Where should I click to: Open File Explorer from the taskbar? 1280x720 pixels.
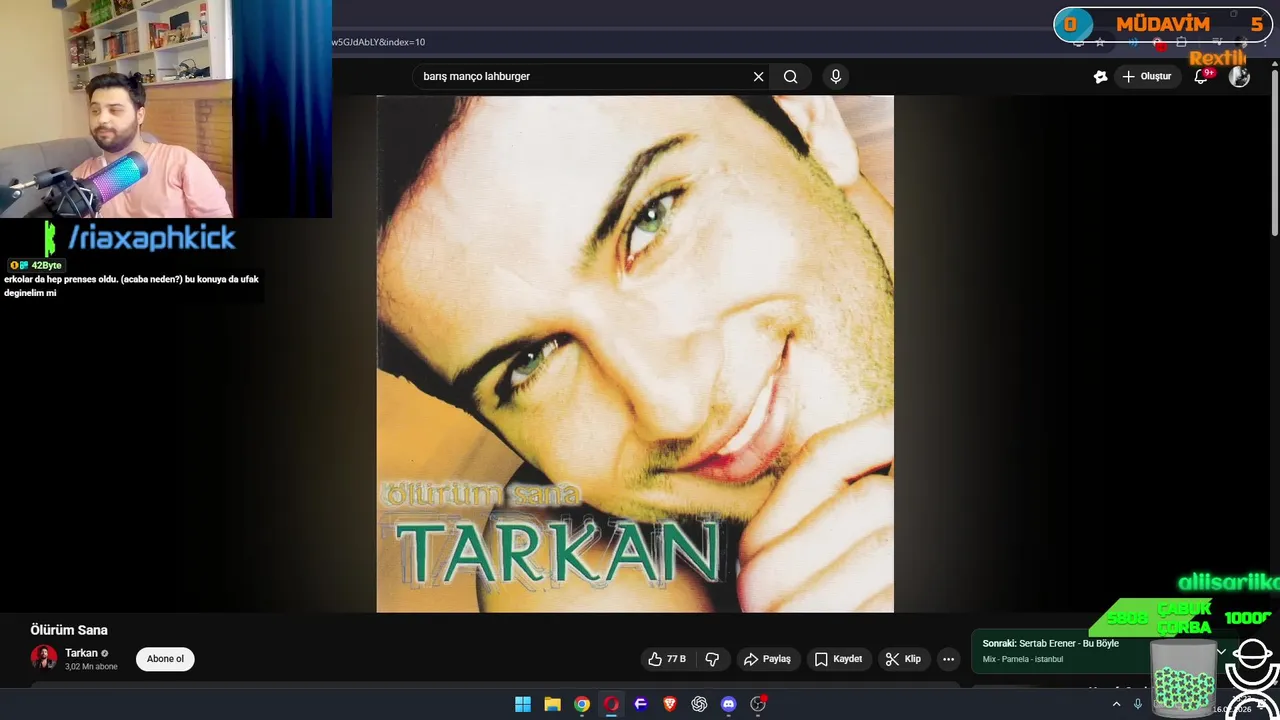(552, 704)
